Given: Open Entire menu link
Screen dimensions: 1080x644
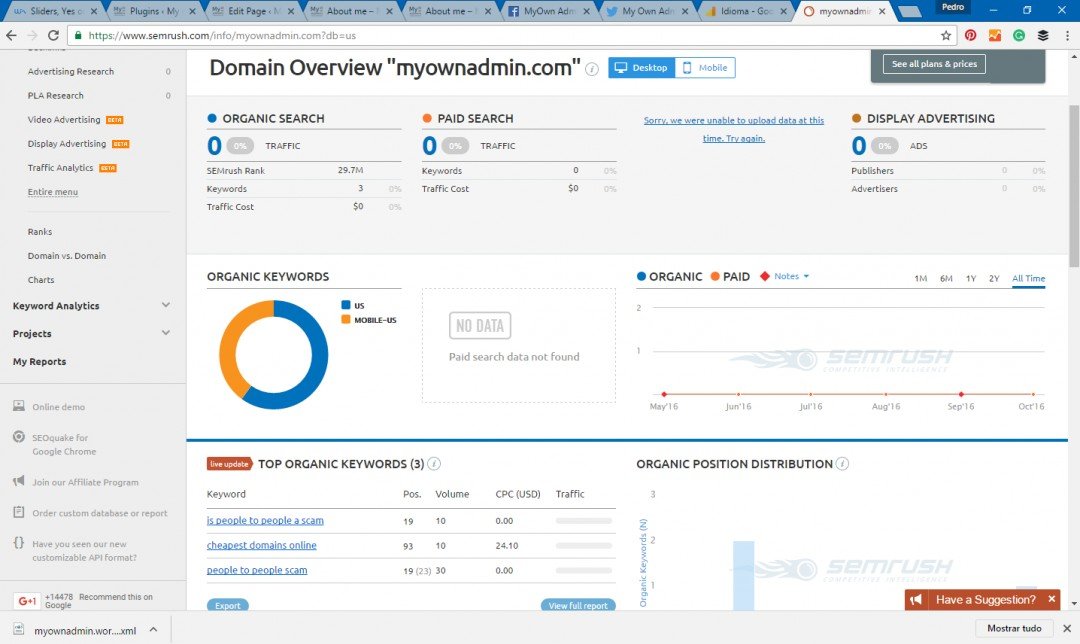Looking at the screenshot, I should click(52, 192).
